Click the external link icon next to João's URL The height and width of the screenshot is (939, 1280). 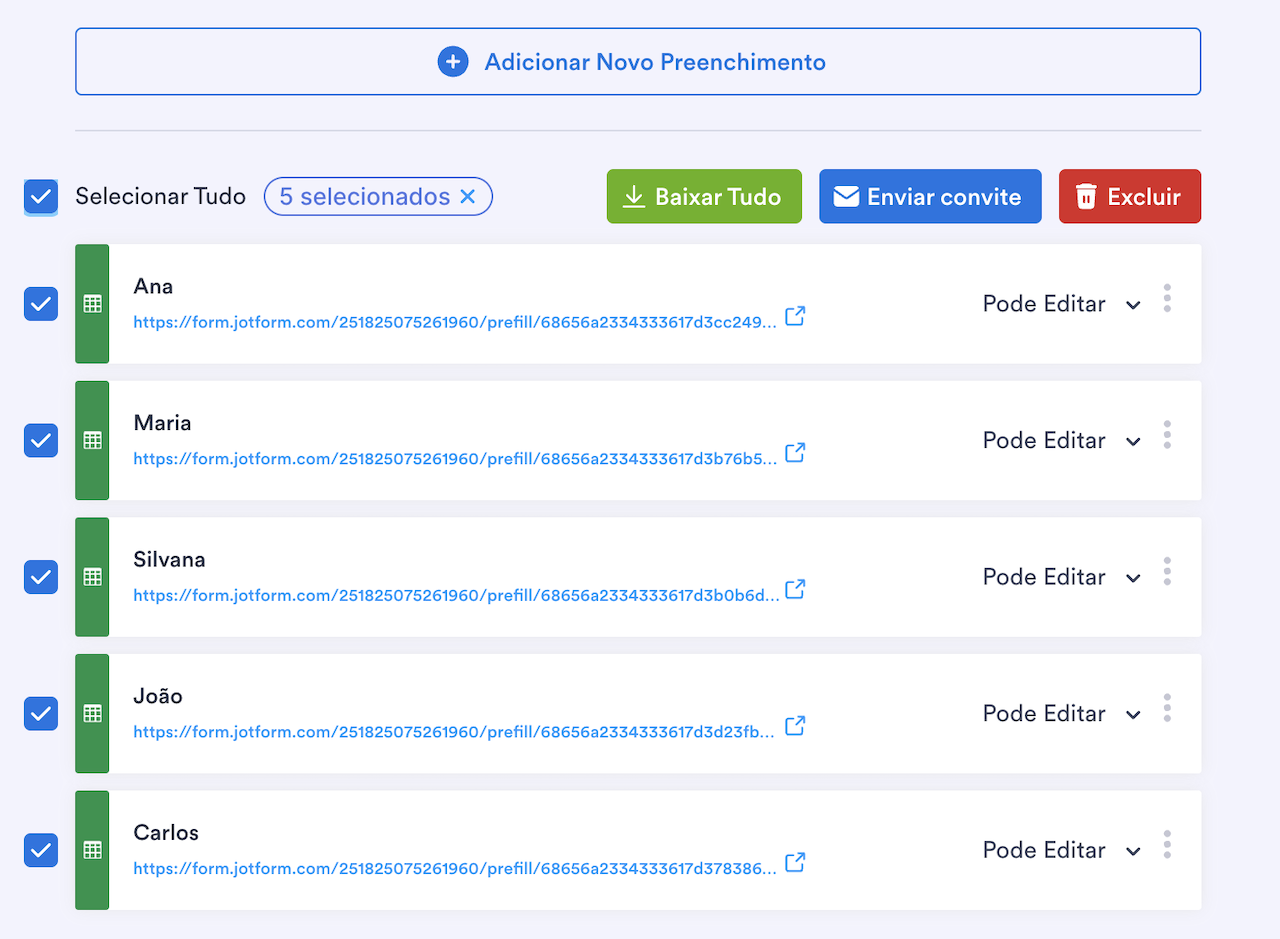(795, 726)
